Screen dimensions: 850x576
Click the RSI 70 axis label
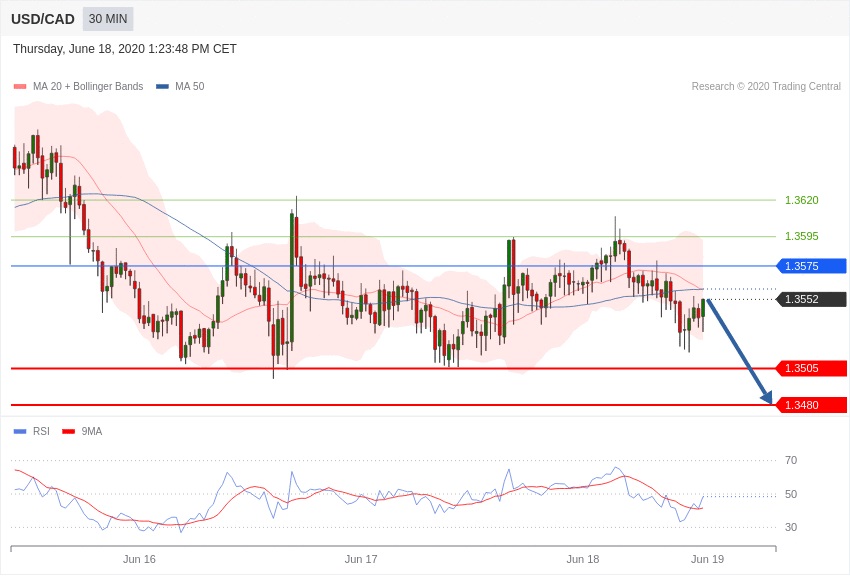click(791, 460)
